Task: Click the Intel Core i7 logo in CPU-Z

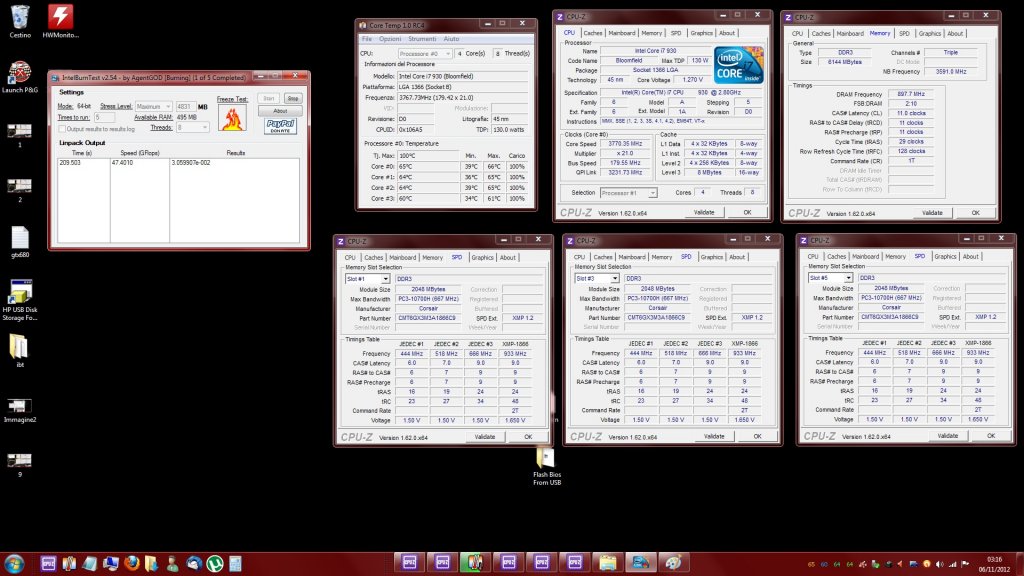Action: [x=739, y=65]
